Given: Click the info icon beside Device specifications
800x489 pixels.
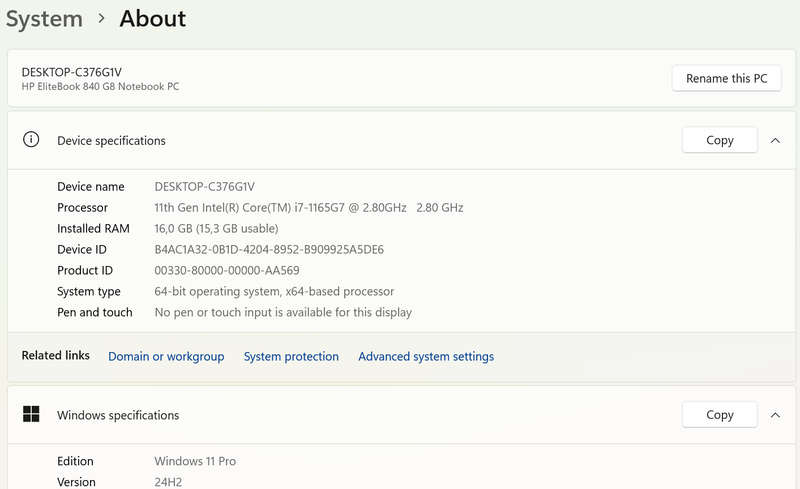Looking at the screenshot, I should 31,139.
